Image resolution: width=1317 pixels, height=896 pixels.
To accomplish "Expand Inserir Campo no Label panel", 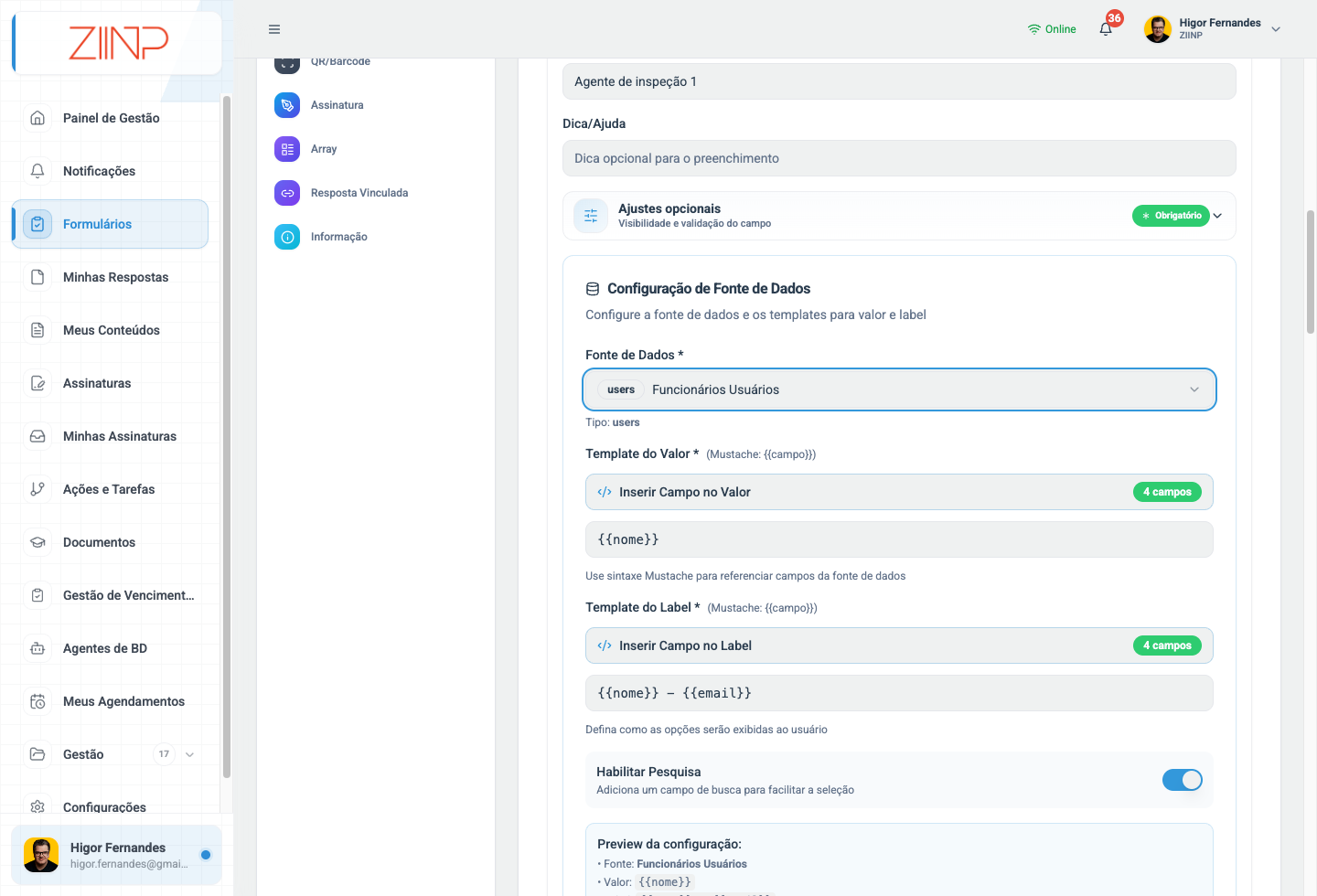I will click(x=899, y=645).
